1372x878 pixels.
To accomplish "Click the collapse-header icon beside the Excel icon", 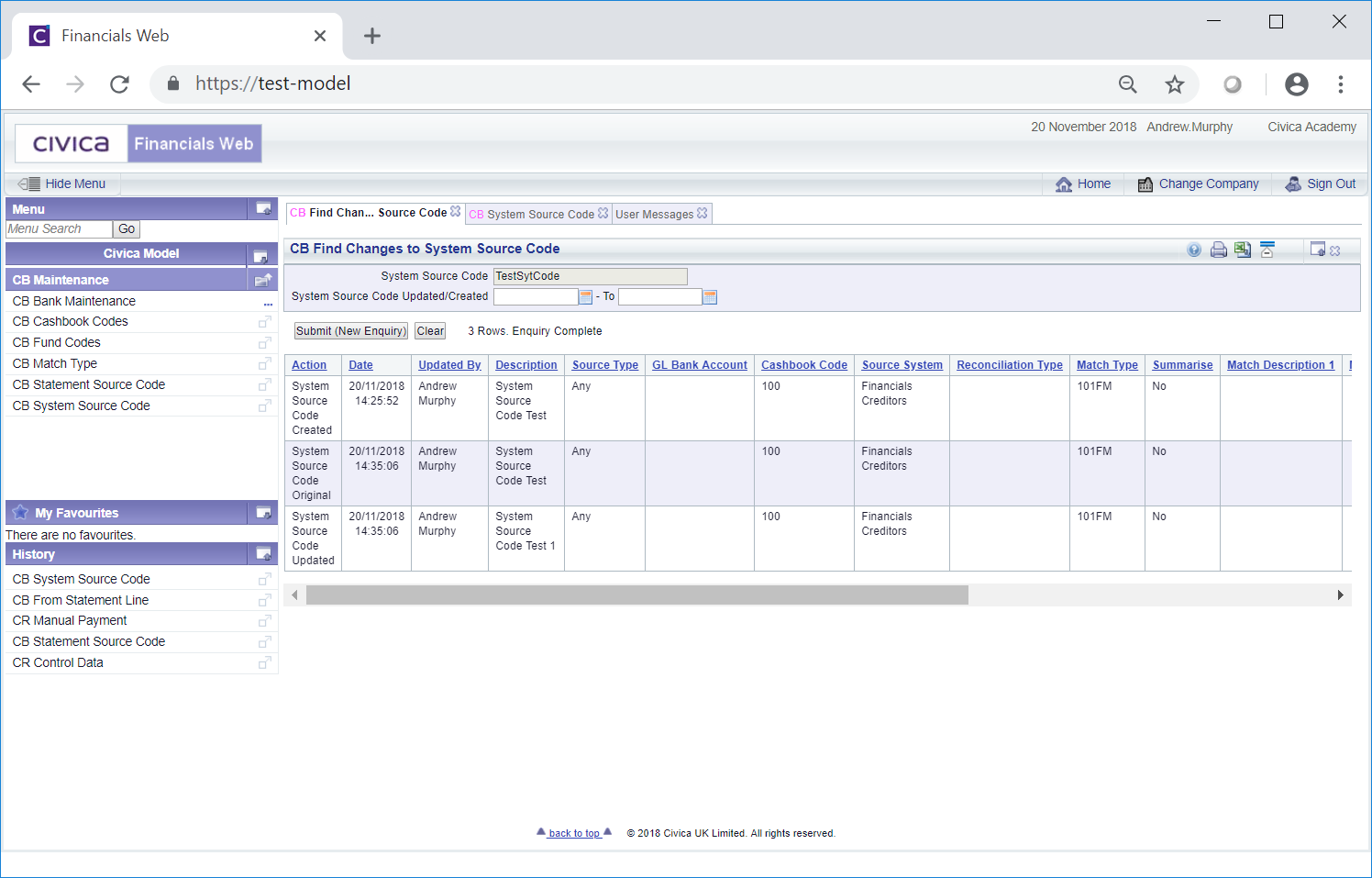I will (x=1267, y=250).
